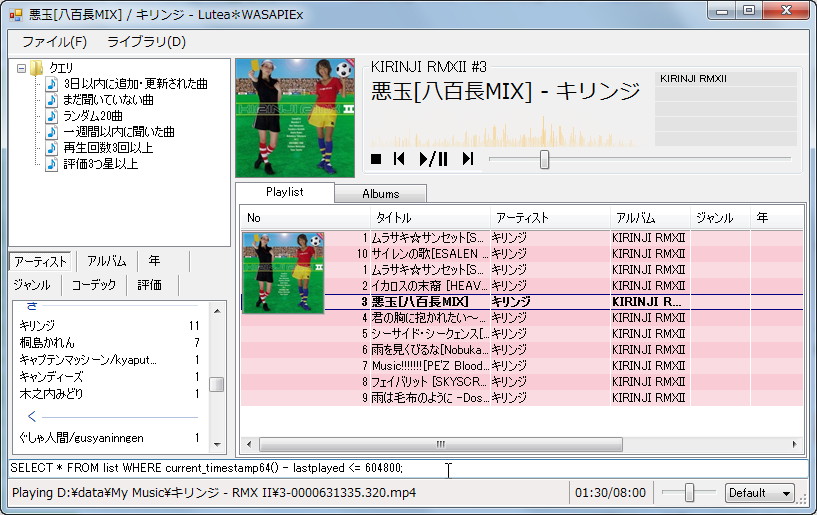Select artist 木之内みどり in list

pyautogui.click(x=109, y=394)
